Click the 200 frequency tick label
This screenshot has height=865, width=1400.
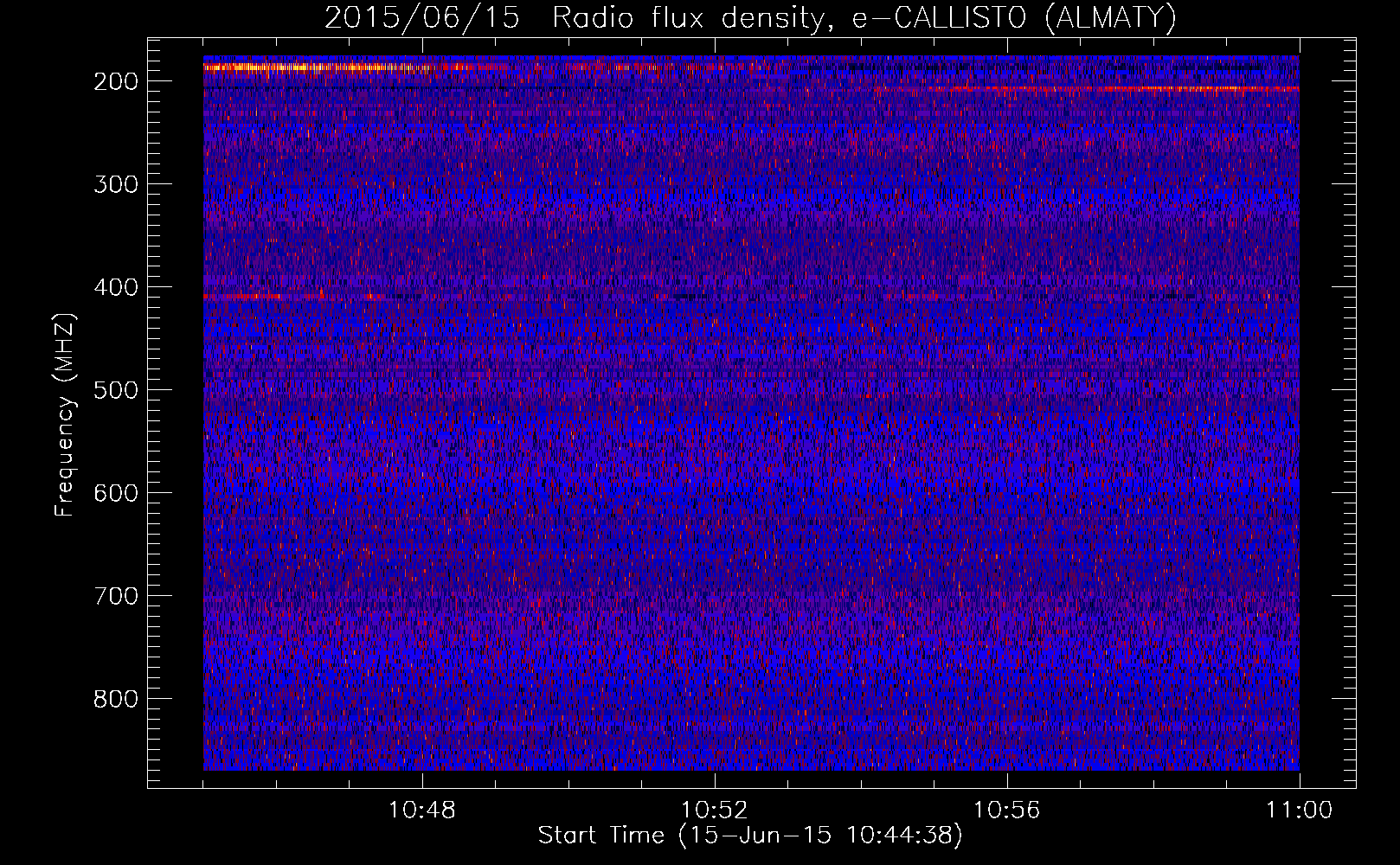[115, 81]
